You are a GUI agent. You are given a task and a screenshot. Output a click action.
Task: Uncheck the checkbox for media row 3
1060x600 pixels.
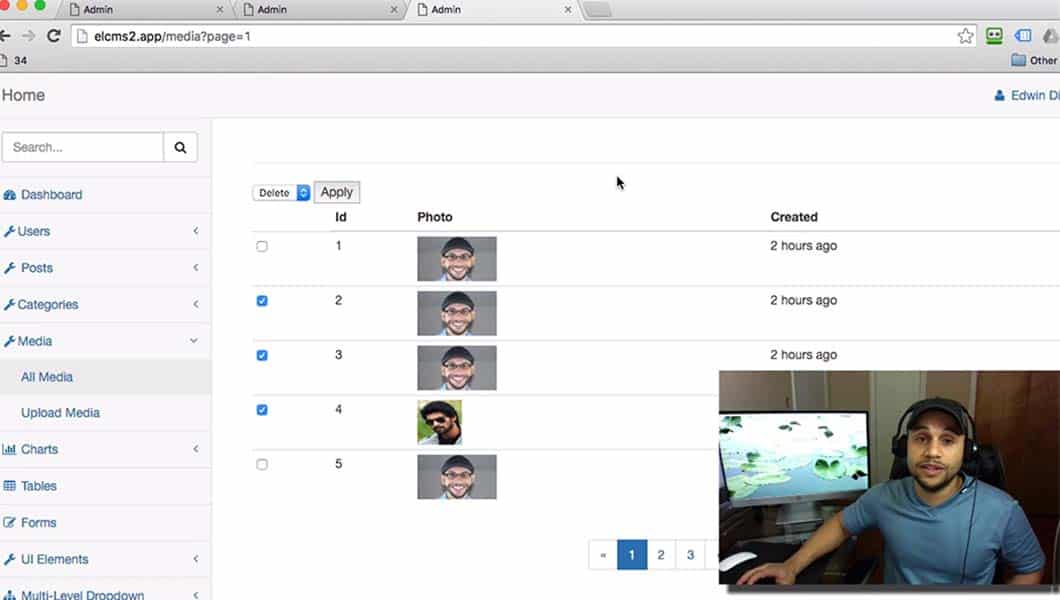coord(262,355)
